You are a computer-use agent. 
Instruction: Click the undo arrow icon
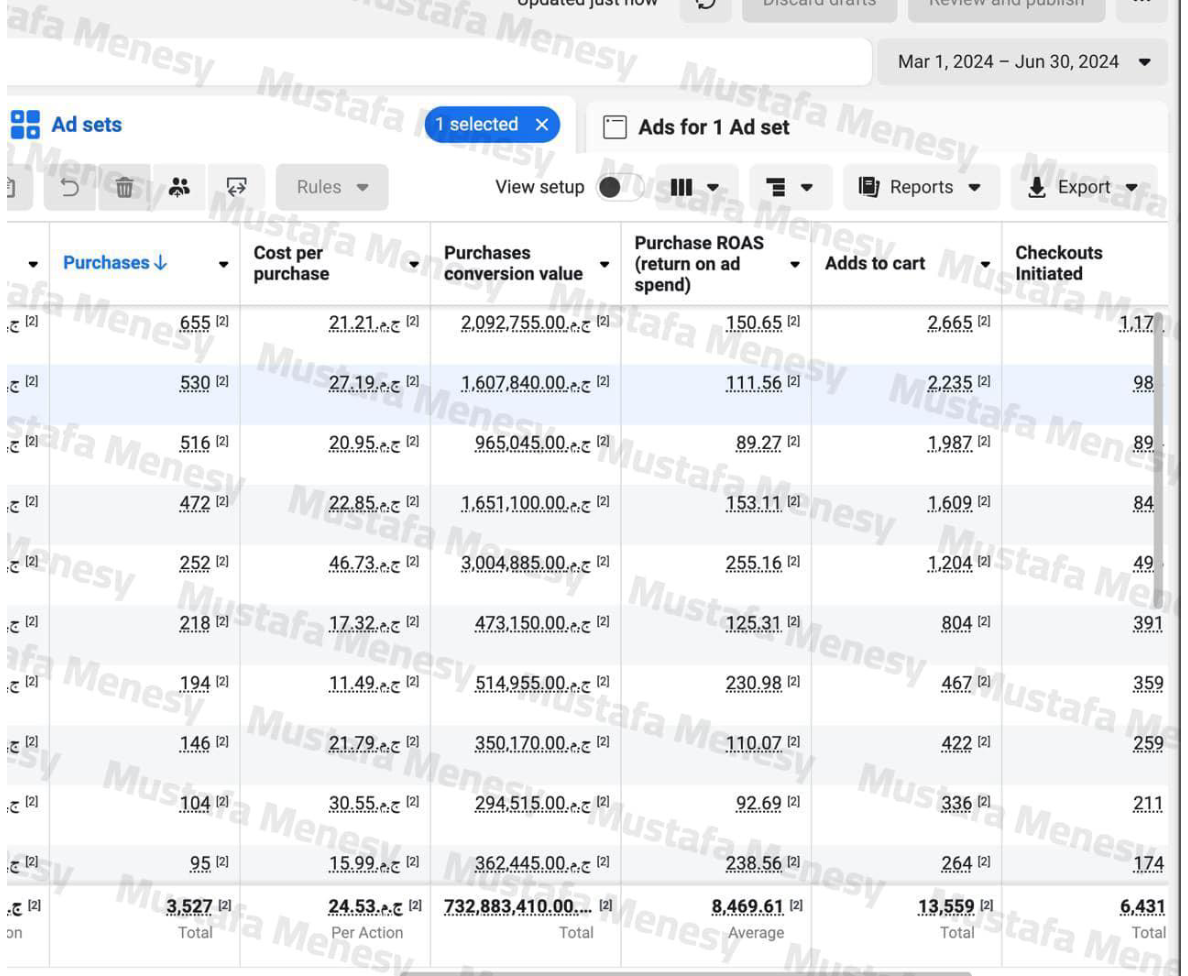click(71, 187)
